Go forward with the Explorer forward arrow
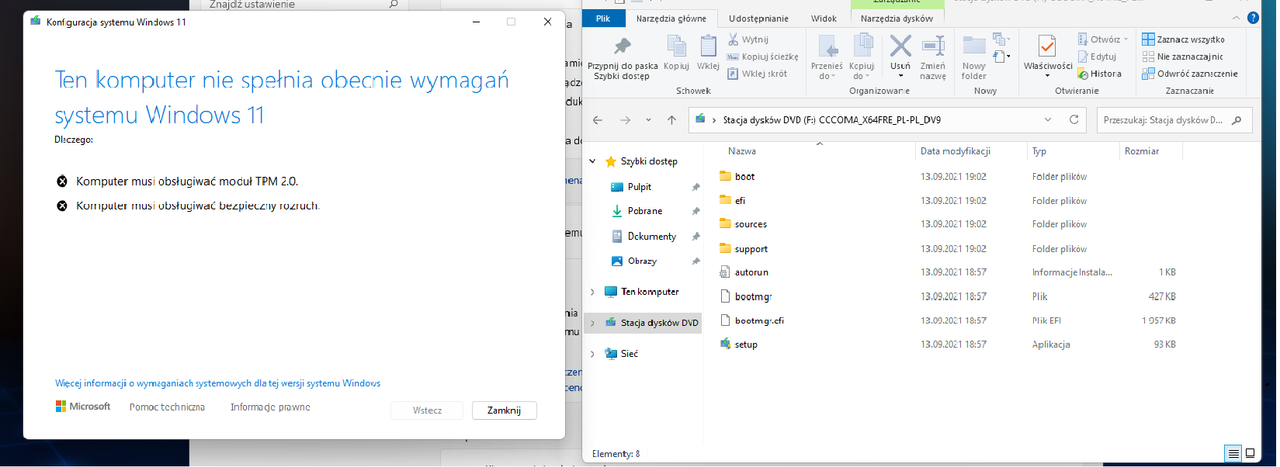The height and width of the screenshot is (467, 1280). pyautogui.click(x=625, y=120)
